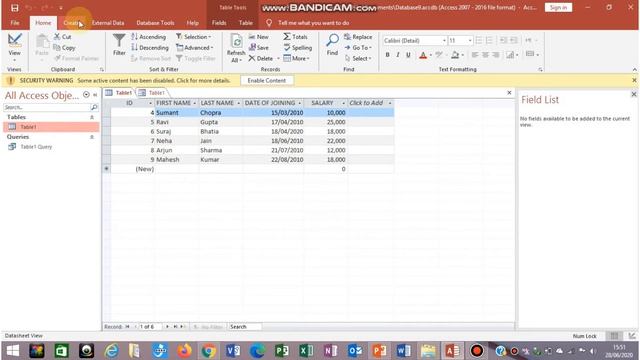Go to the next record
640x360 pixels.
pos(167,327)
